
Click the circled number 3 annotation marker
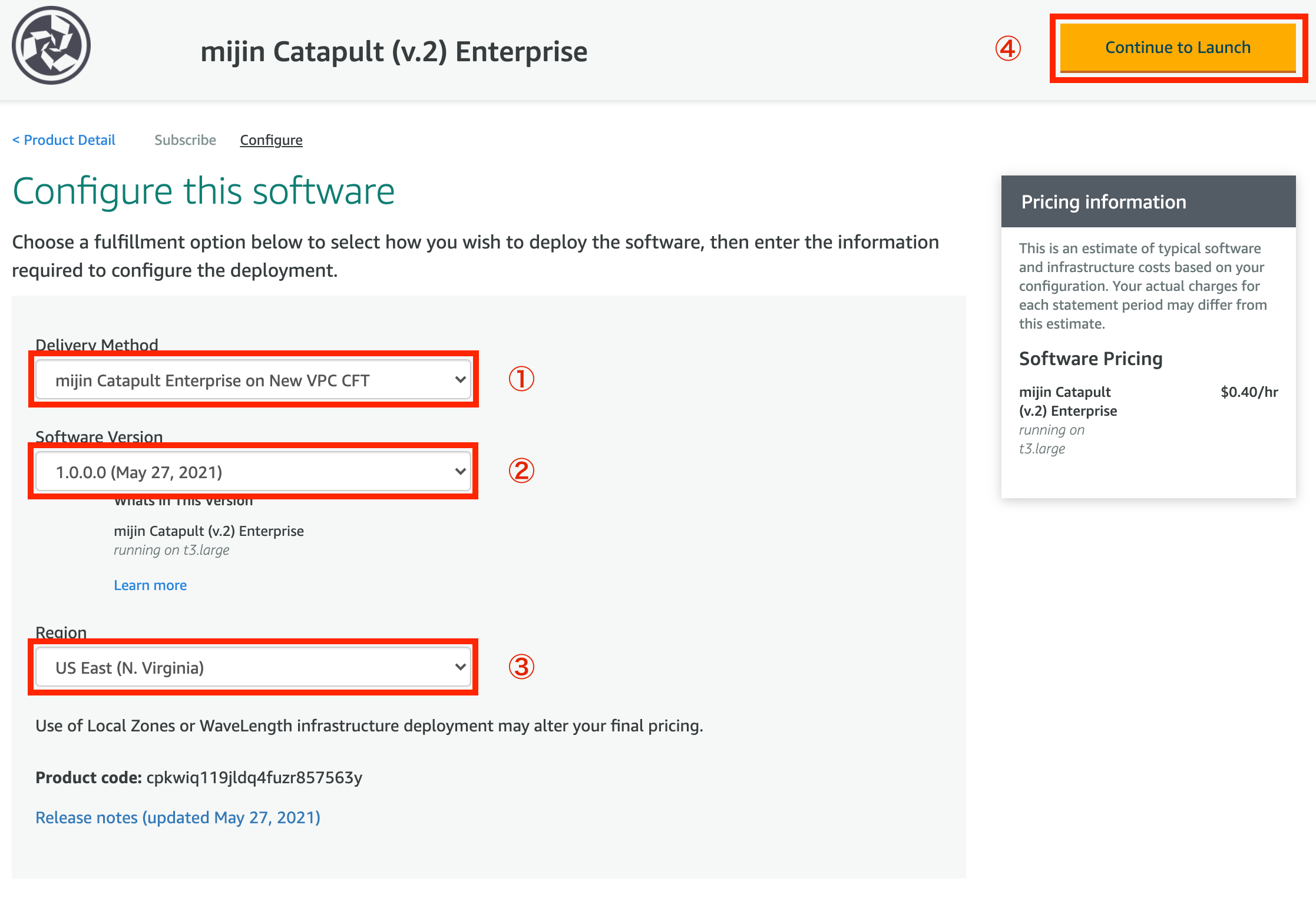[521, 667]
